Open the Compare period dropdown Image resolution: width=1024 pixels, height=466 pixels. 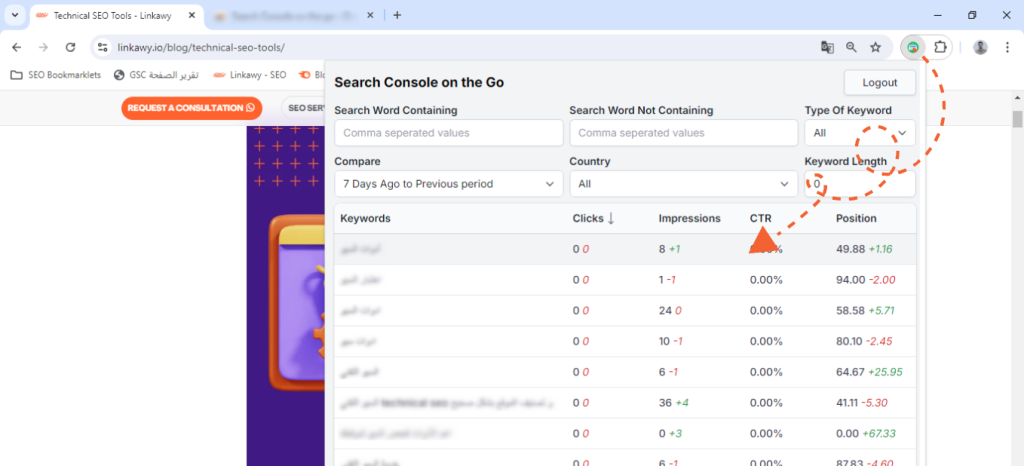click(449, 184)
